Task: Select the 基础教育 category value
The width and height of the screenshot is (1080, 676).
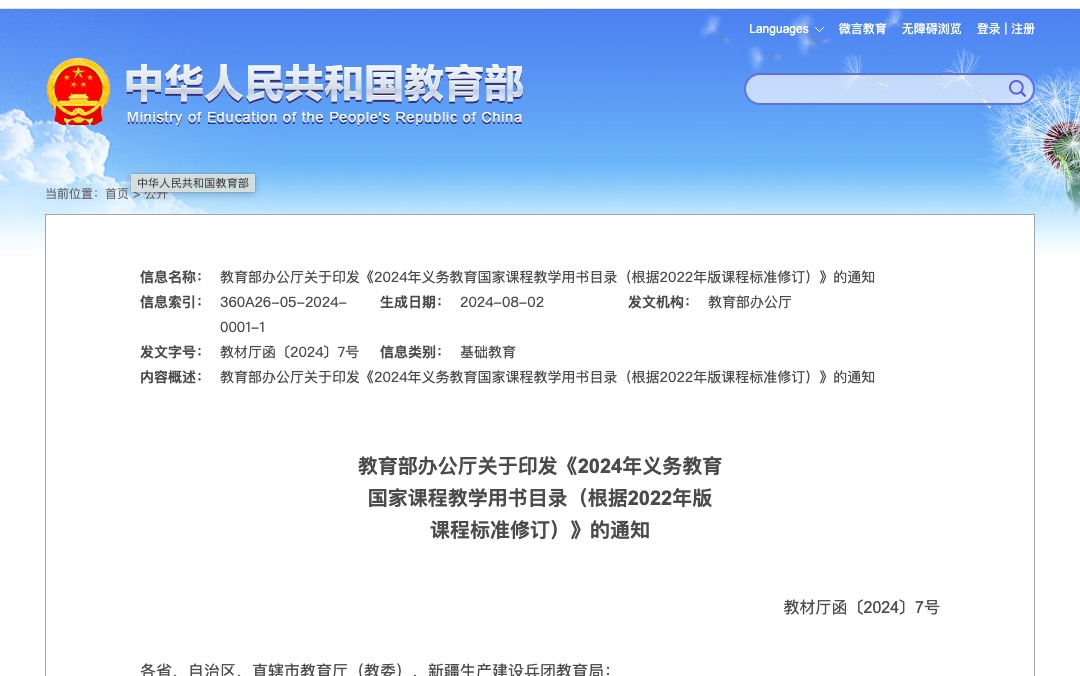Action: pos(488,352)
